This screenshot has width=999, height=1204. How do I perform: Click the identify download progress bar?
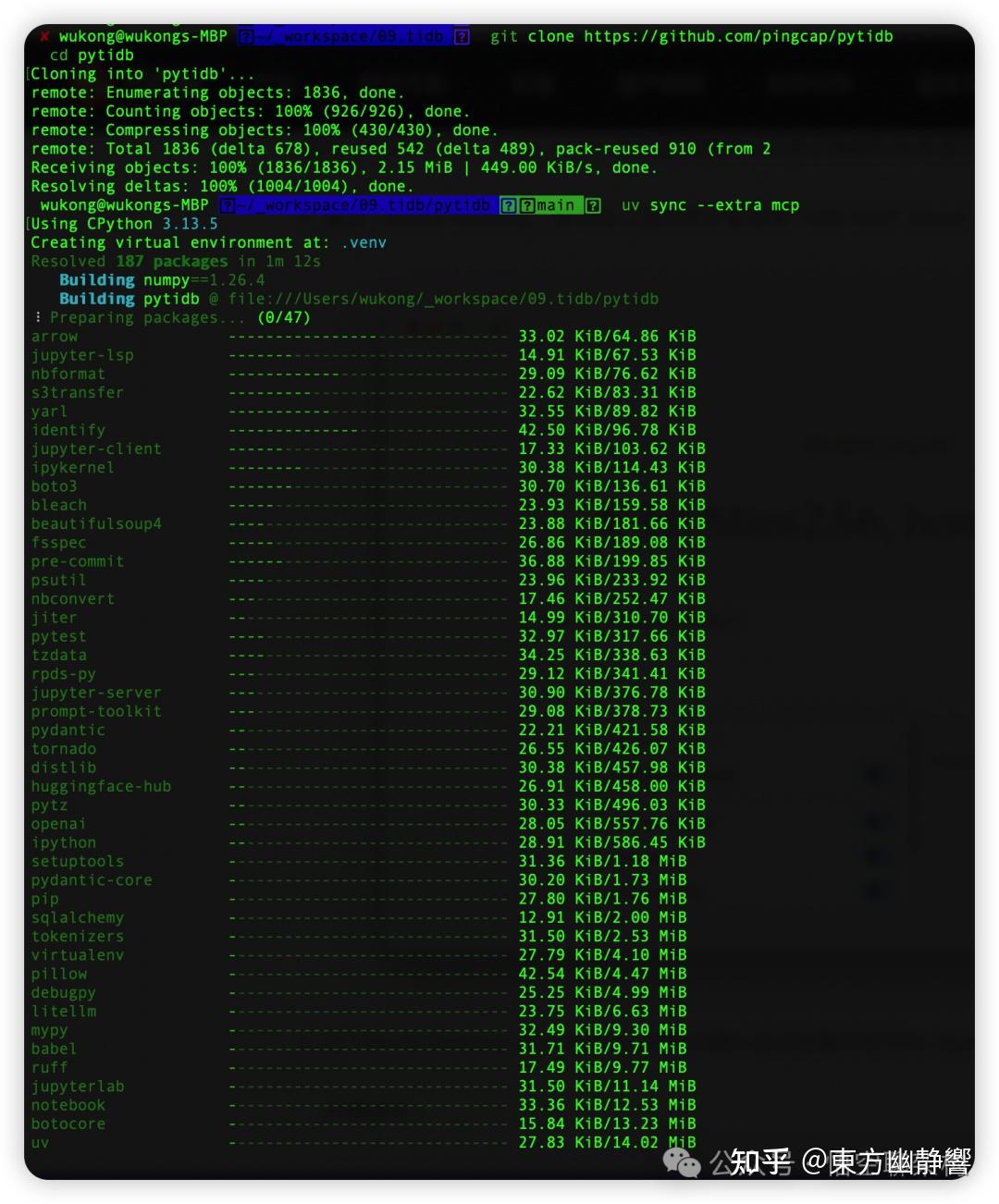368,430
